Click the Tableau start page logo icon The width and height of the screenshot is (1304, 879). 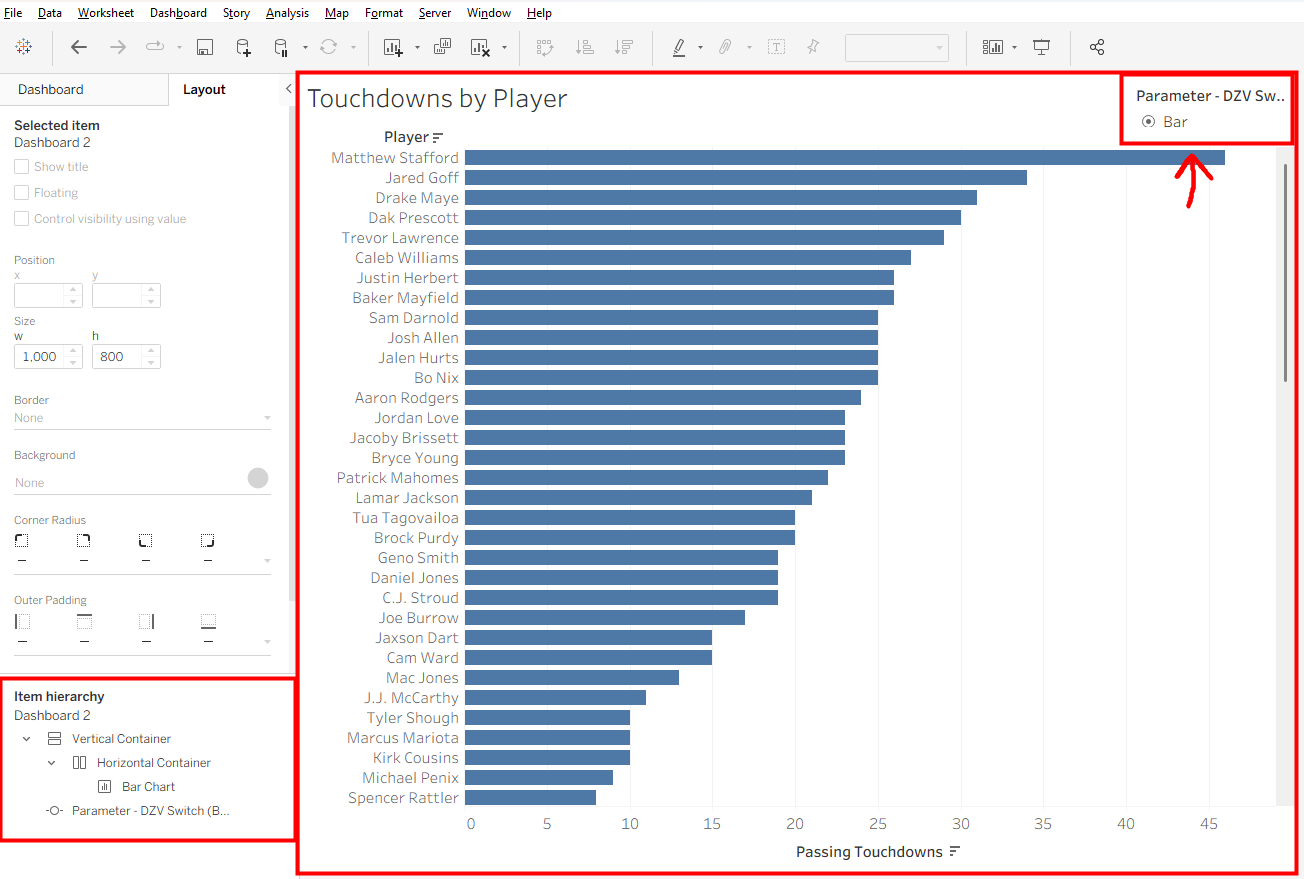[24, 47]
